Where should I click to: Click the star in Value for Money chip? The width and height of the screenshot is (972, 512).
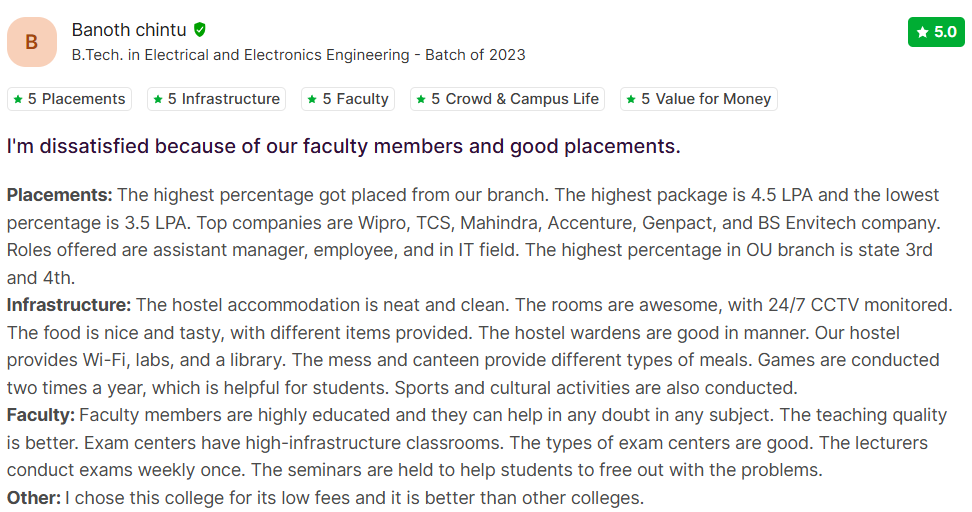coord(632,99)
